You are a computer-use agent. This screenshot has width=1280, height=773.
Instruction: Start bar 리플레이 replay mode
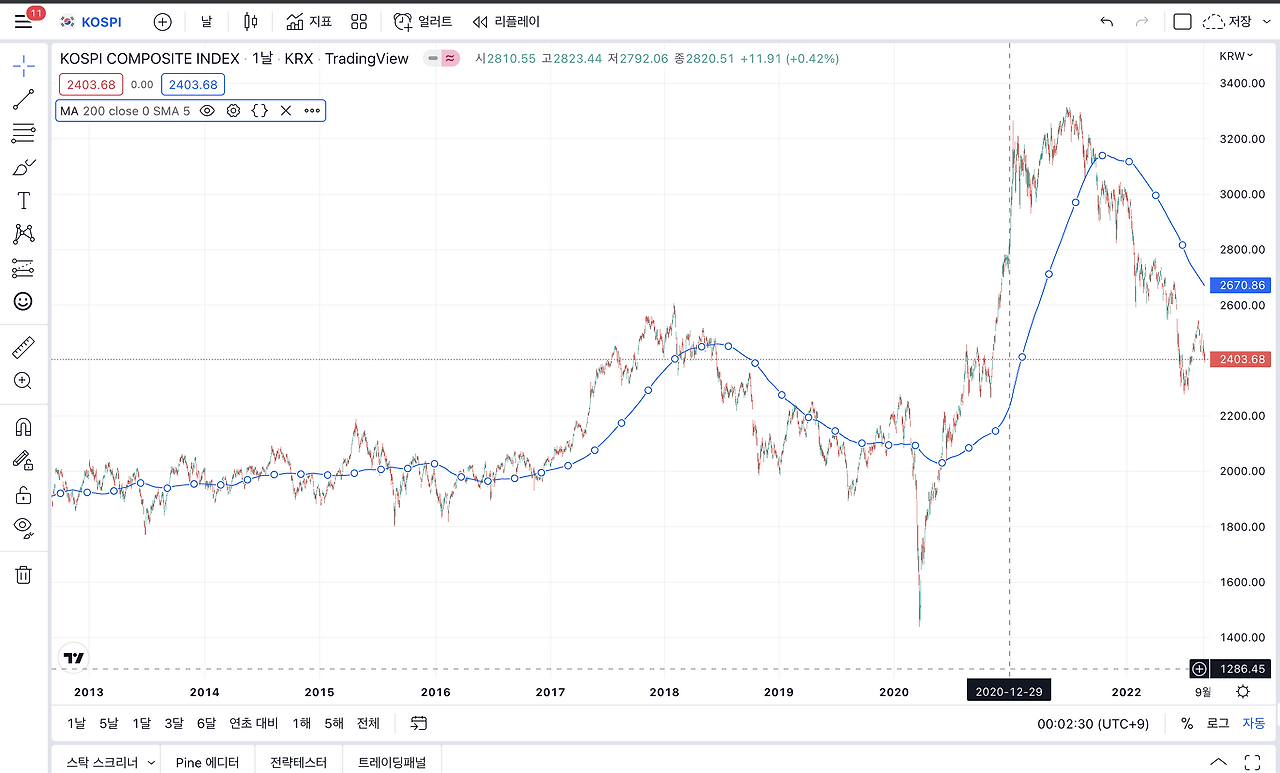pos(506,22)
